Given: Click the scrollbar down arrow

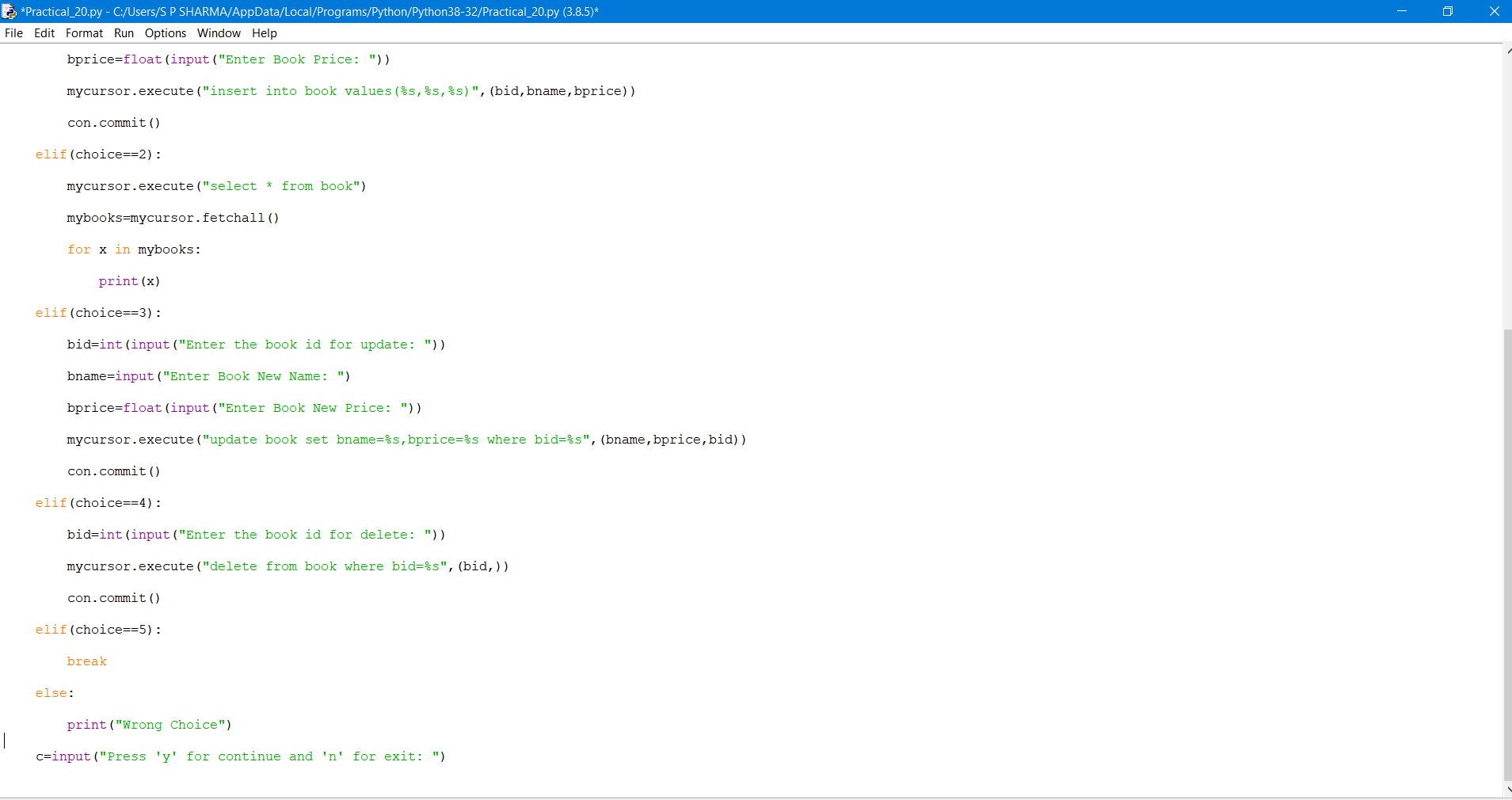Looking at the screenshot, I should coord(1503,790).
